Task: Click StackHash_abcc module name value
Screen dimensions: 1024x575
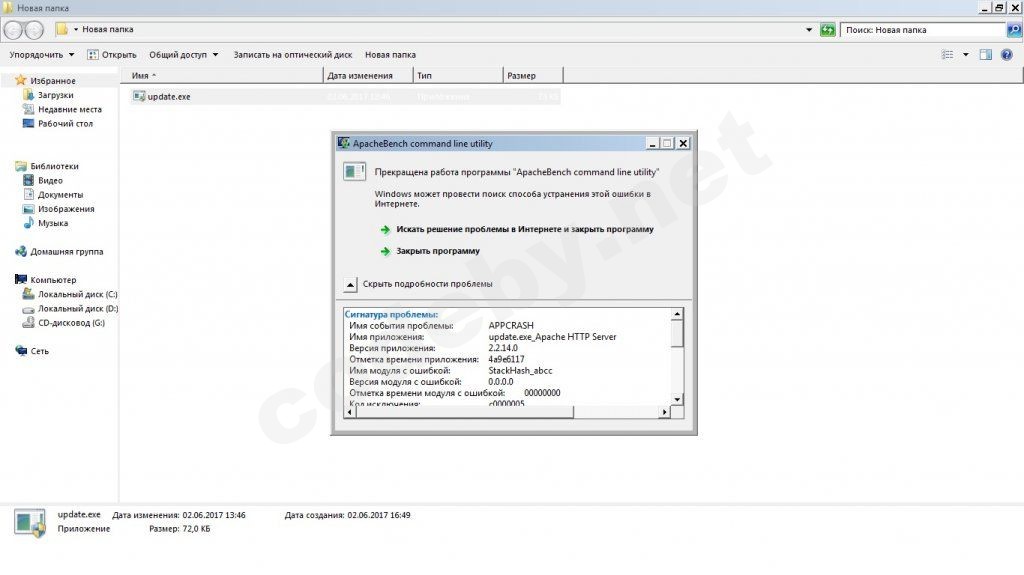Action: pyautogui.click(x=520, y=370)
